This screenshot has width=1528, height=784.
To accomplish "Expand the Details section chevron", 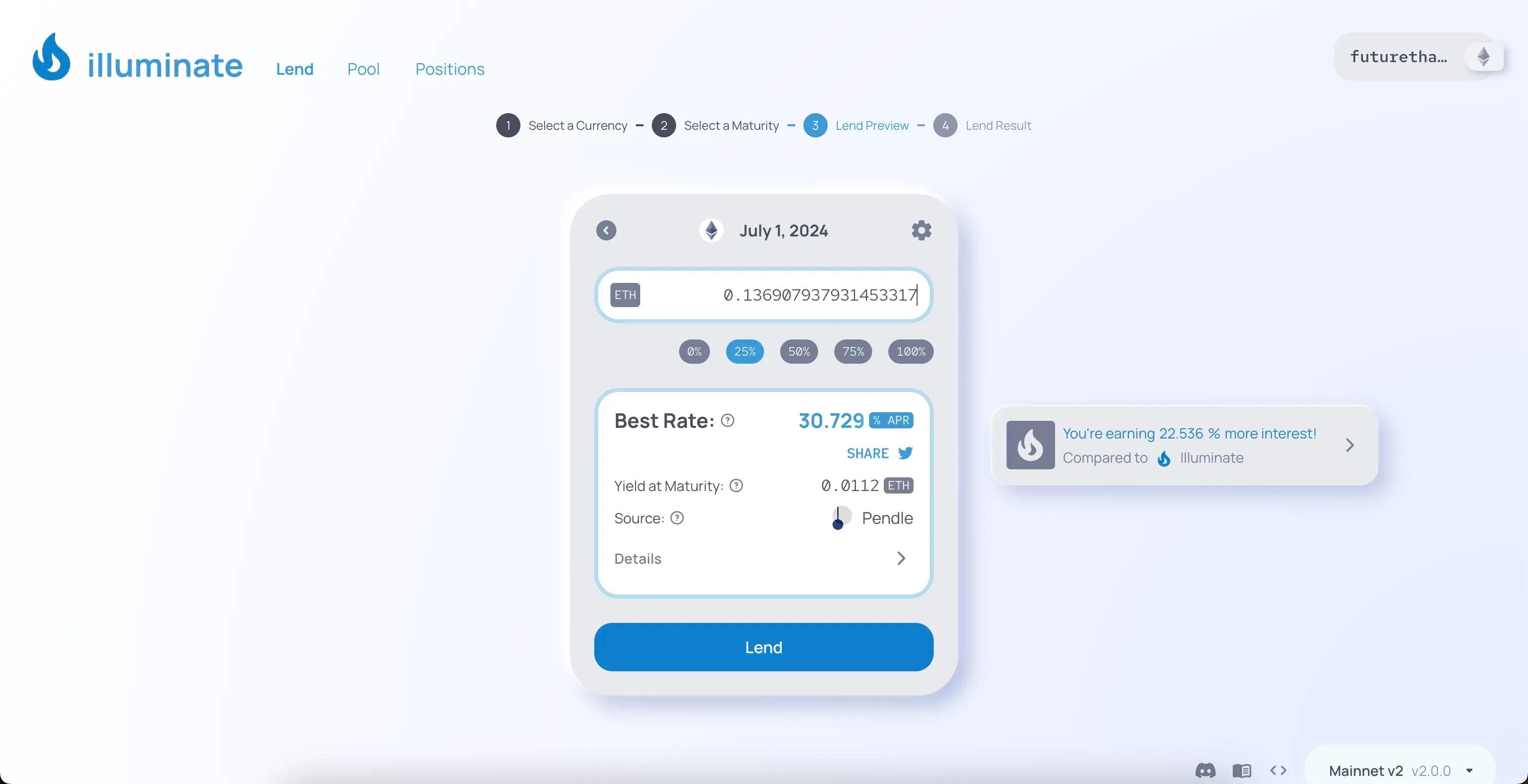I will point(901,558).
